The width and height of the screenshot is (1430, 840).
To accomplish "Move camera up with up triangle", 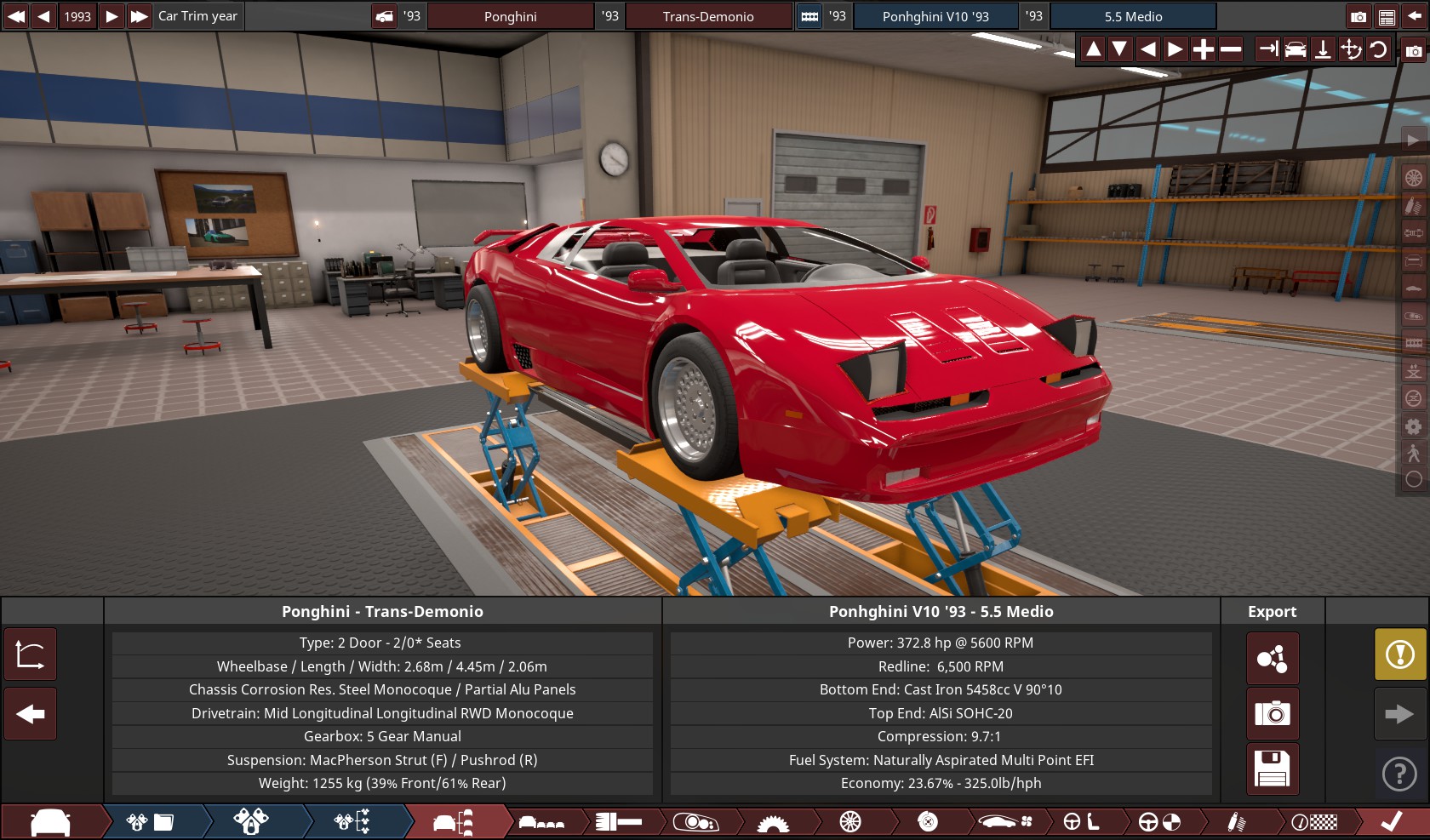I will (x=1094, y=49).
